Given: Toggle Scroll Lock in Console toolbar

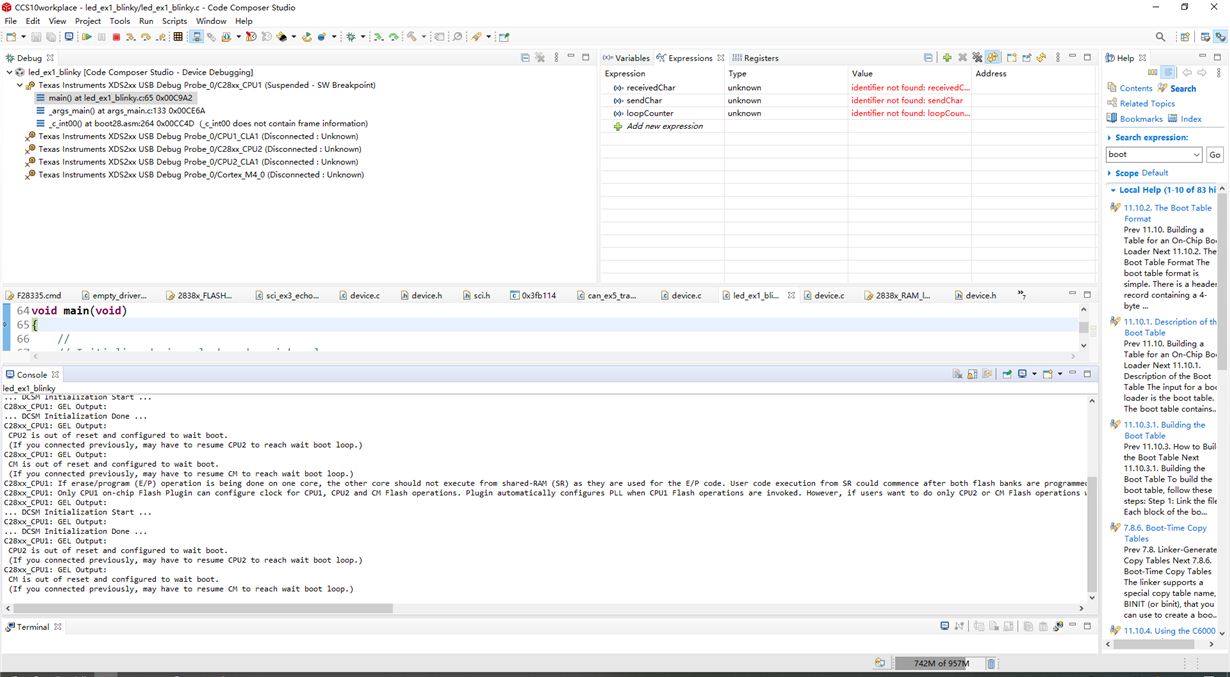Looking at the screenshot, I should (972, 374).
